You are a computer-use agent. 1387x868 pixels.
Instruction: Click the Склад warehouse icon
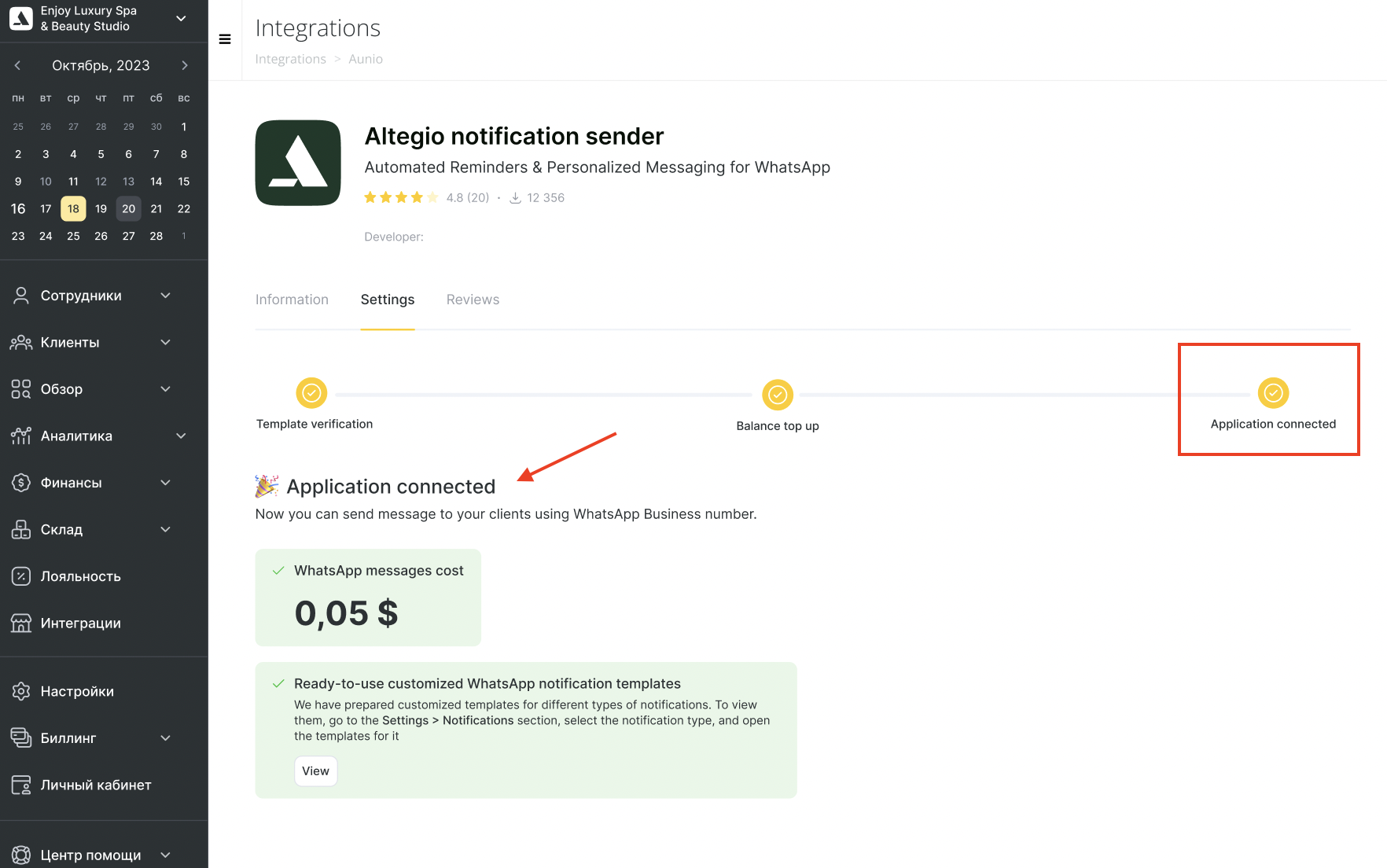(21, 530)
